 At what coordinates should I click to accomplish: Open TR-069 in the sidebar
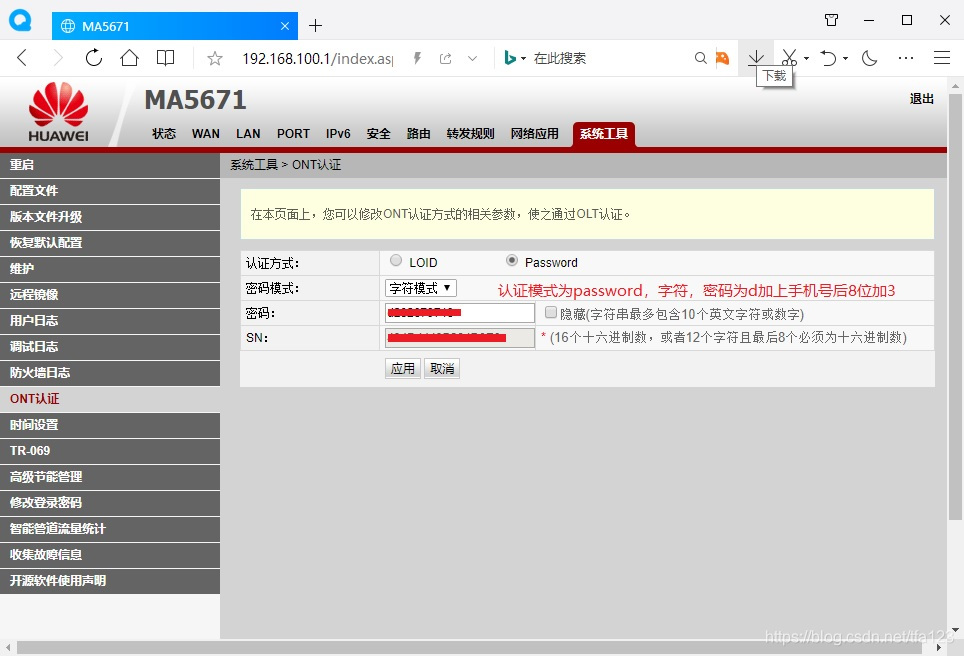[x=110, y=451]
